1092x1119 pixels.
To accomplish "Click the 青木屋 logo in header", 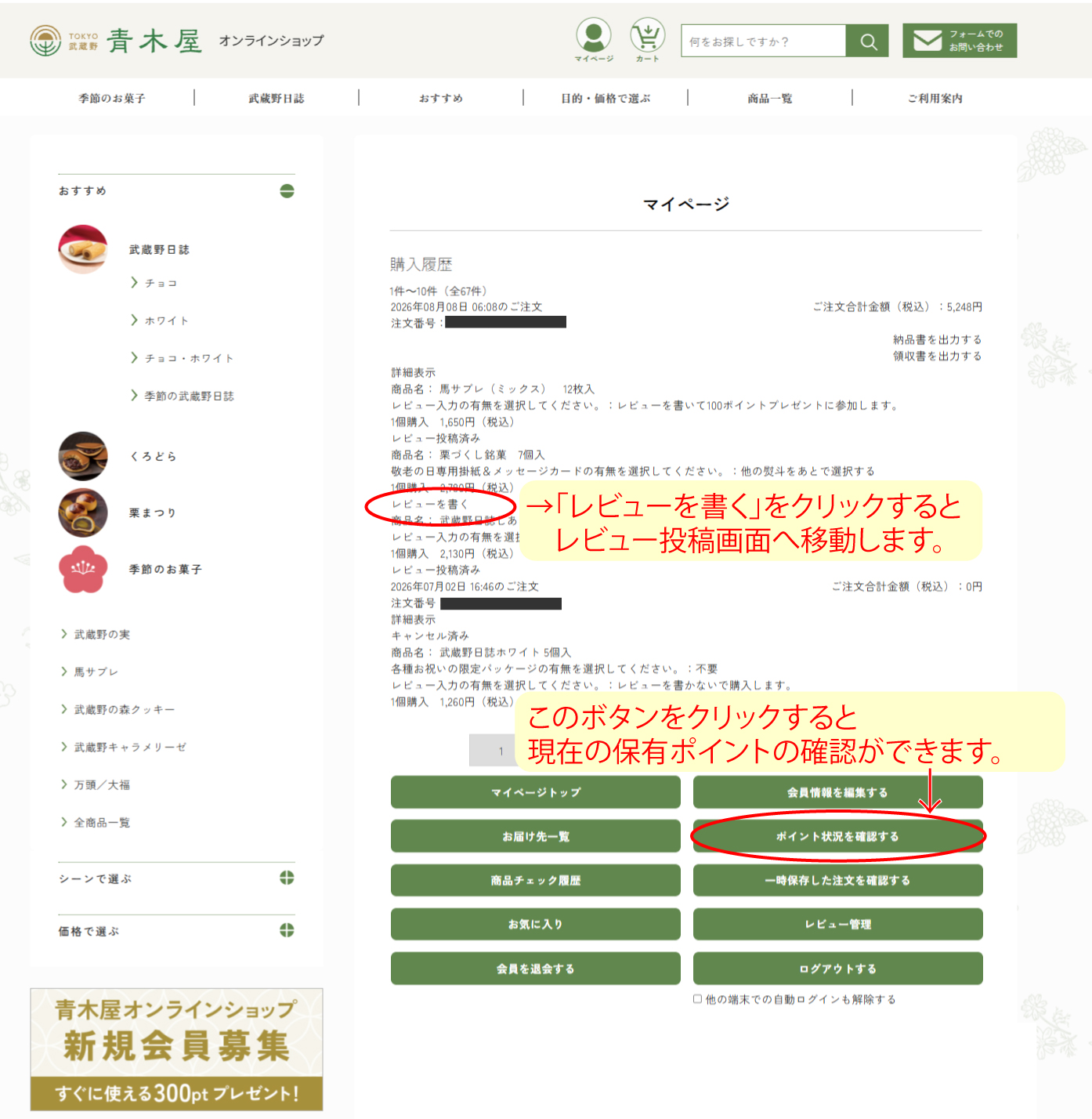I will click(116, 41).
